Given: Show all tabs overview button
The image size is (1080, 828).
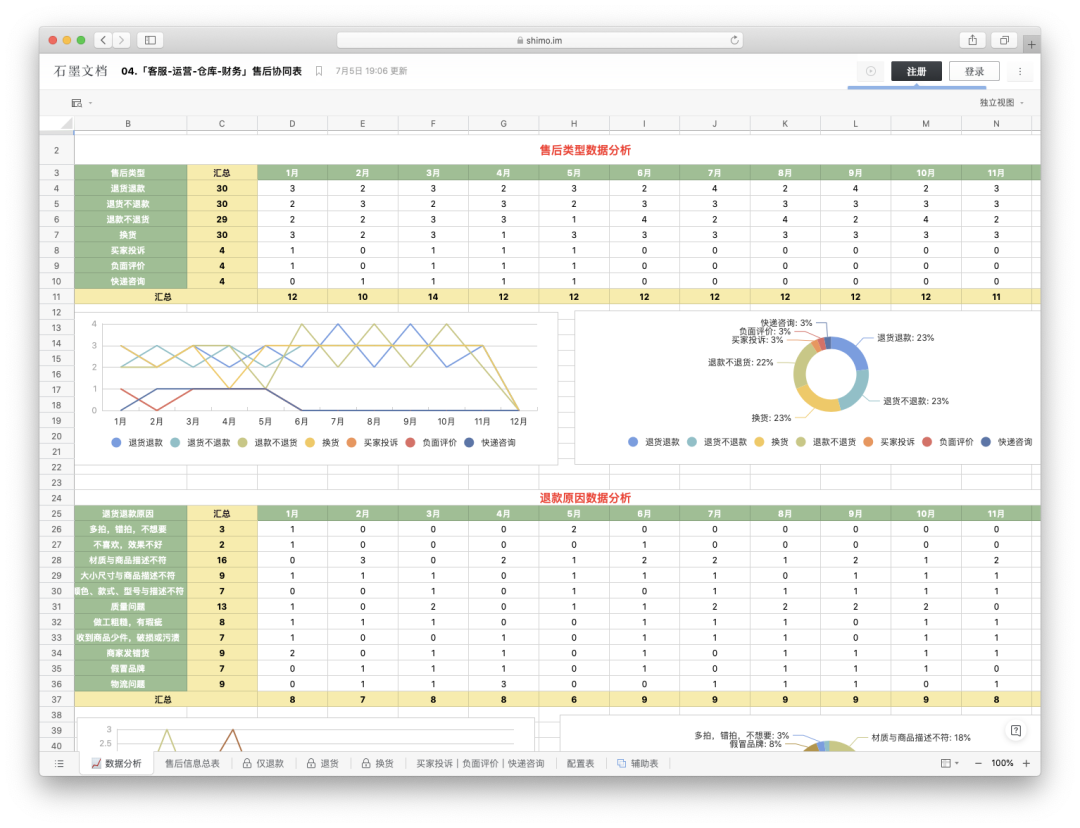Looking at the screenshot, I should tap(1004, 40).
